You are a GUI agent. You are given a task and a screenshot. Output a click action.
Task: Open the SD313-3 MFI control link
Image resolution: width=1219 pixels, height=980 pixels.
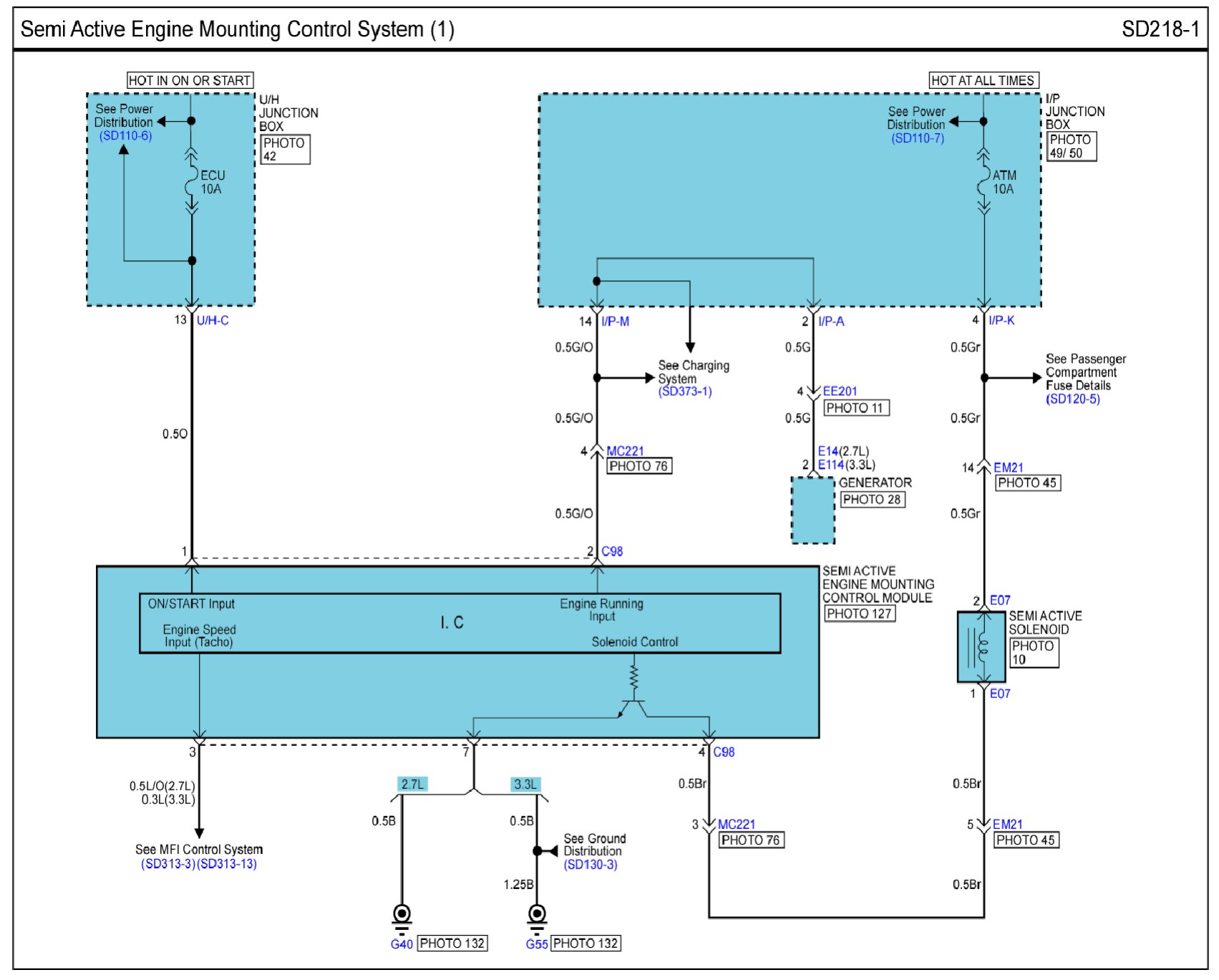pyautogui.click(x=168, y=864)
